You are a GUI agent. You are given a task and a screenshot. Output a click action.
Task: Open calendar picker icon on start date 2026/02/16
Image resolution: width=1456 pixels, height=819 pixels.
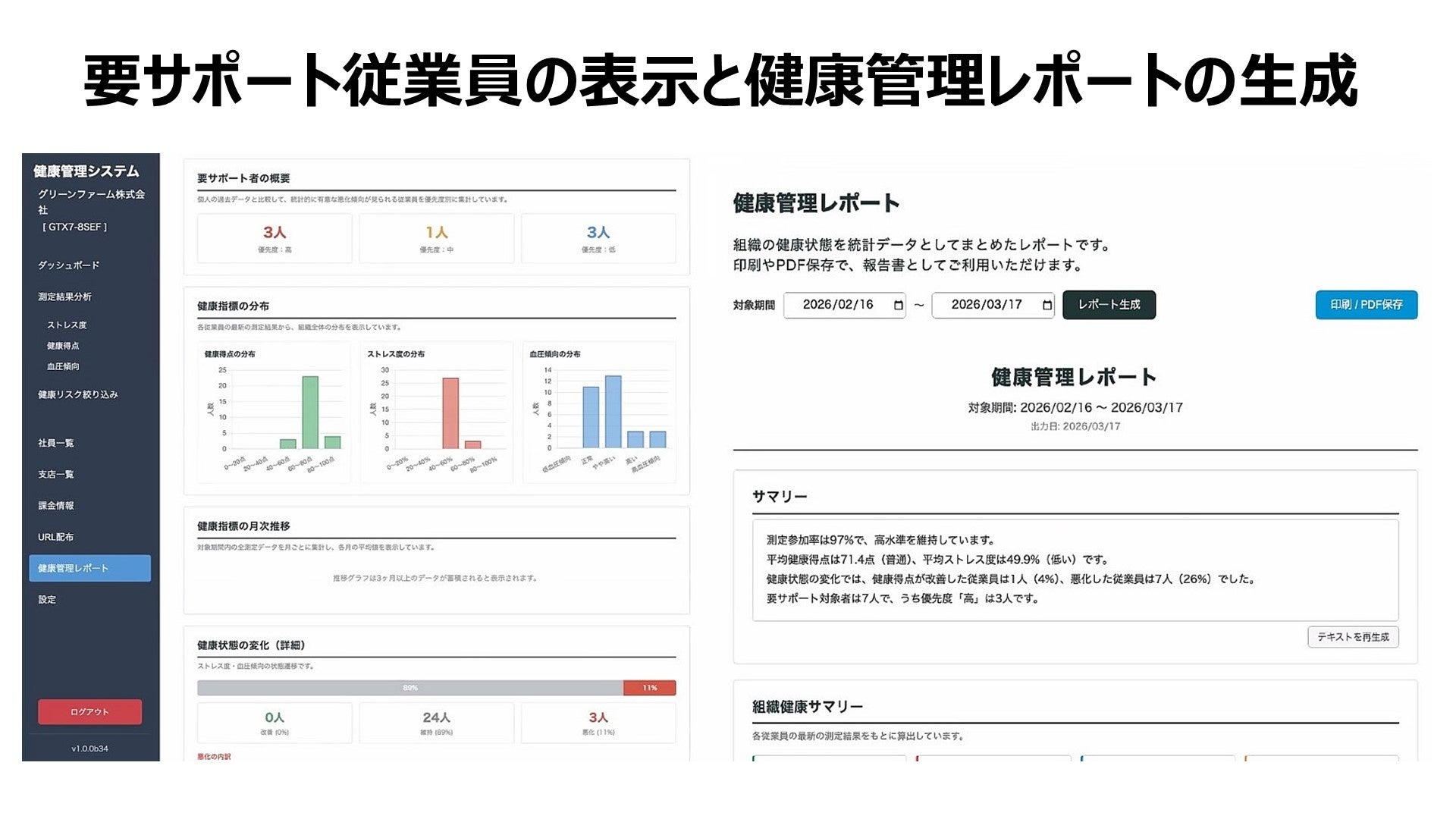(x=899, y=305)
